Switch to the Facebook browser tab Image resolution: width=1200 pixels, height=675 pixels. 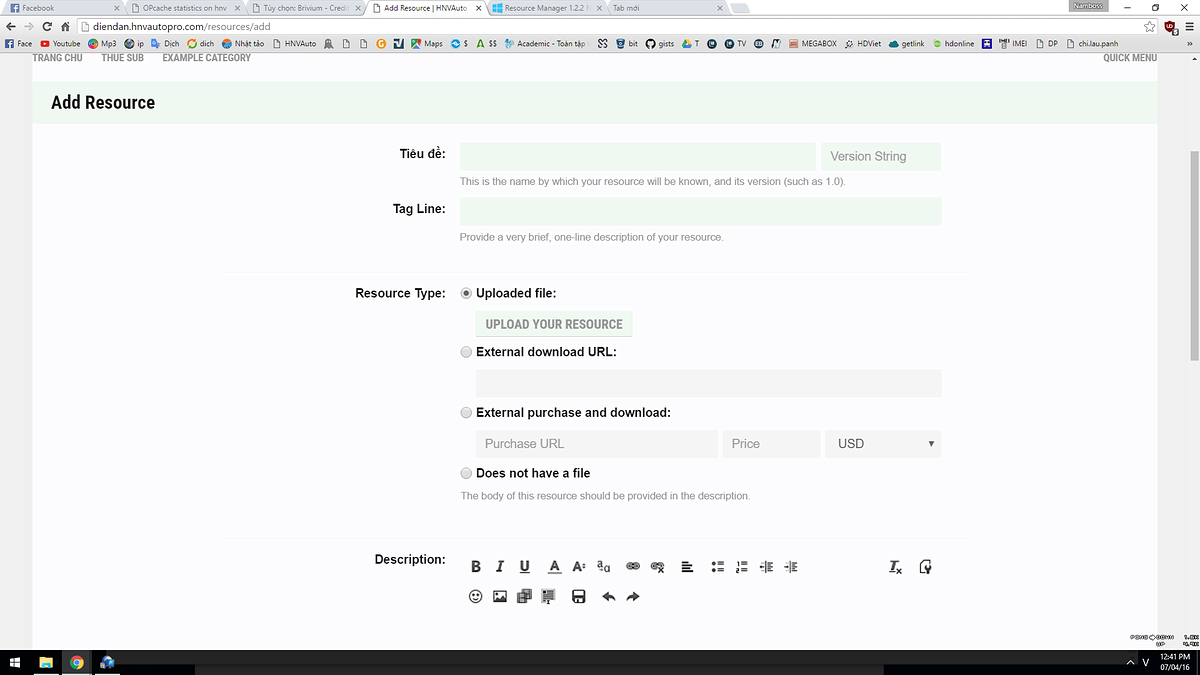(60, 8)
